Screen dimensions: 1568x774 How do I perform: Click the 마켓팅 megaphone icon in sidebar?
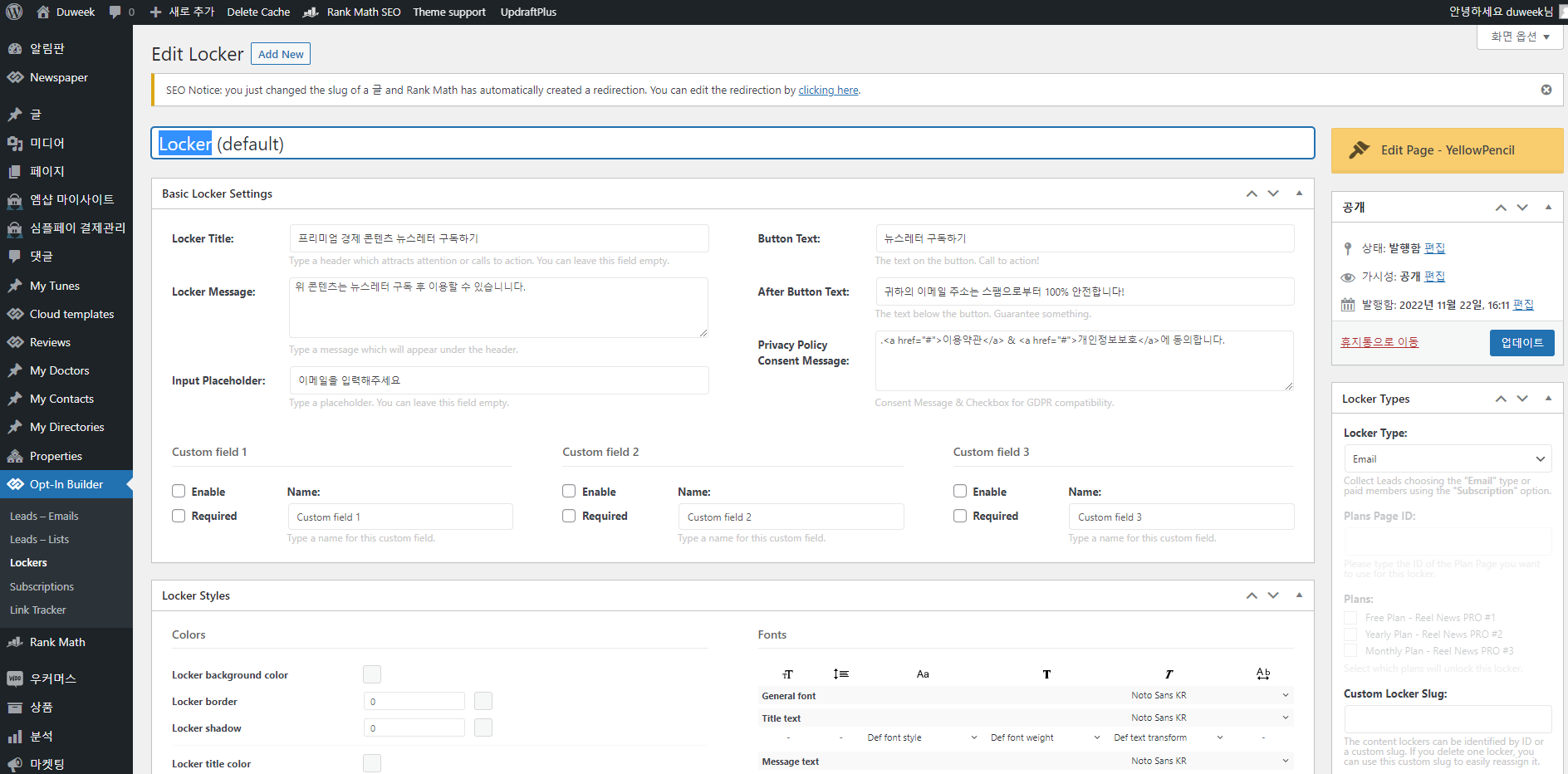(x=15, y=764)
